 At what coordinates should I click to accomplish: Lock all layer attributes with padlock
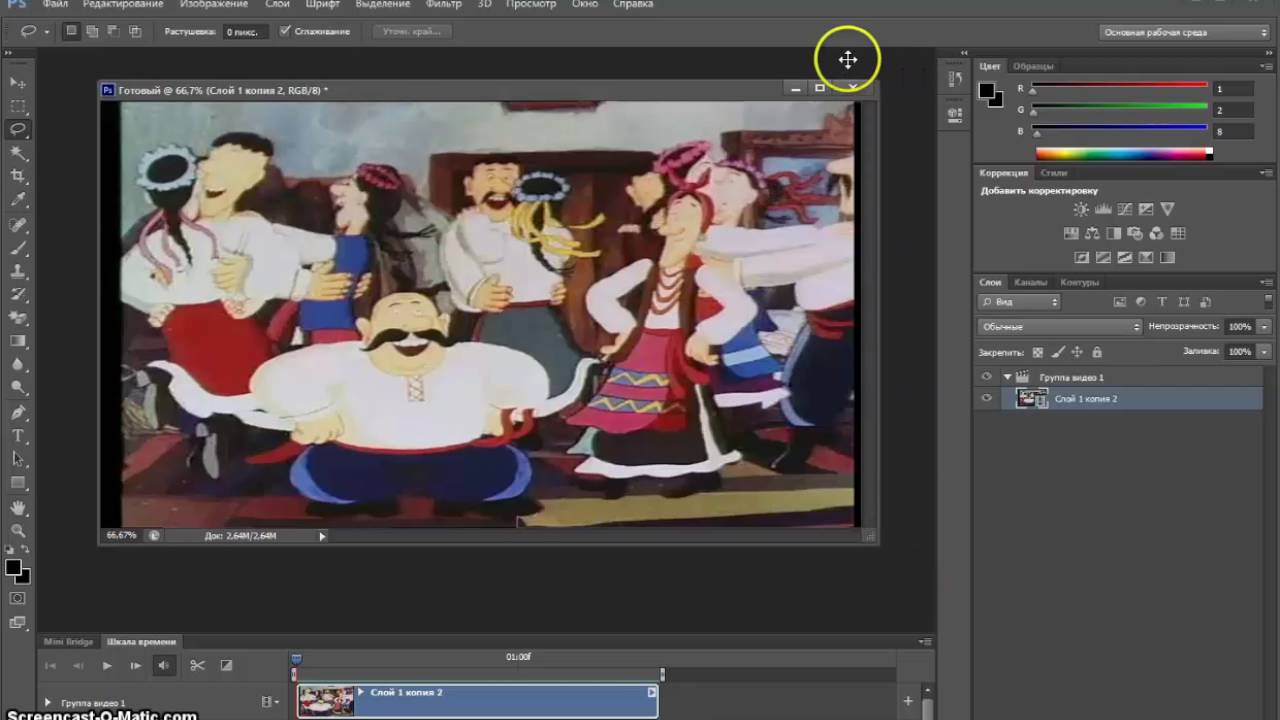tap(1097, 352)
